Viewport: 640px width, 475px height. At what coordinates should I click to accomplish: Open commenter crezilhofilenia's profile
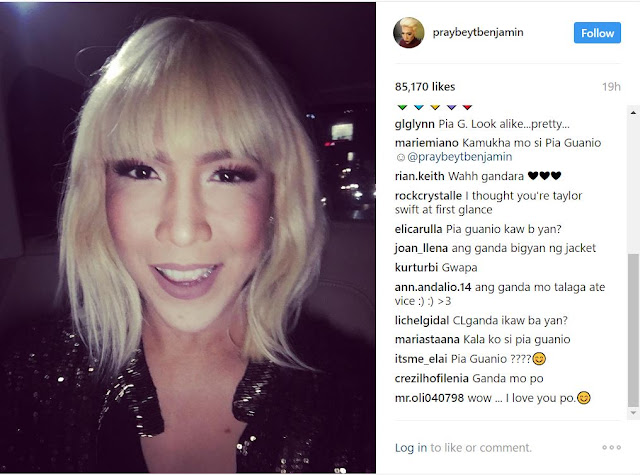point(431,379)
